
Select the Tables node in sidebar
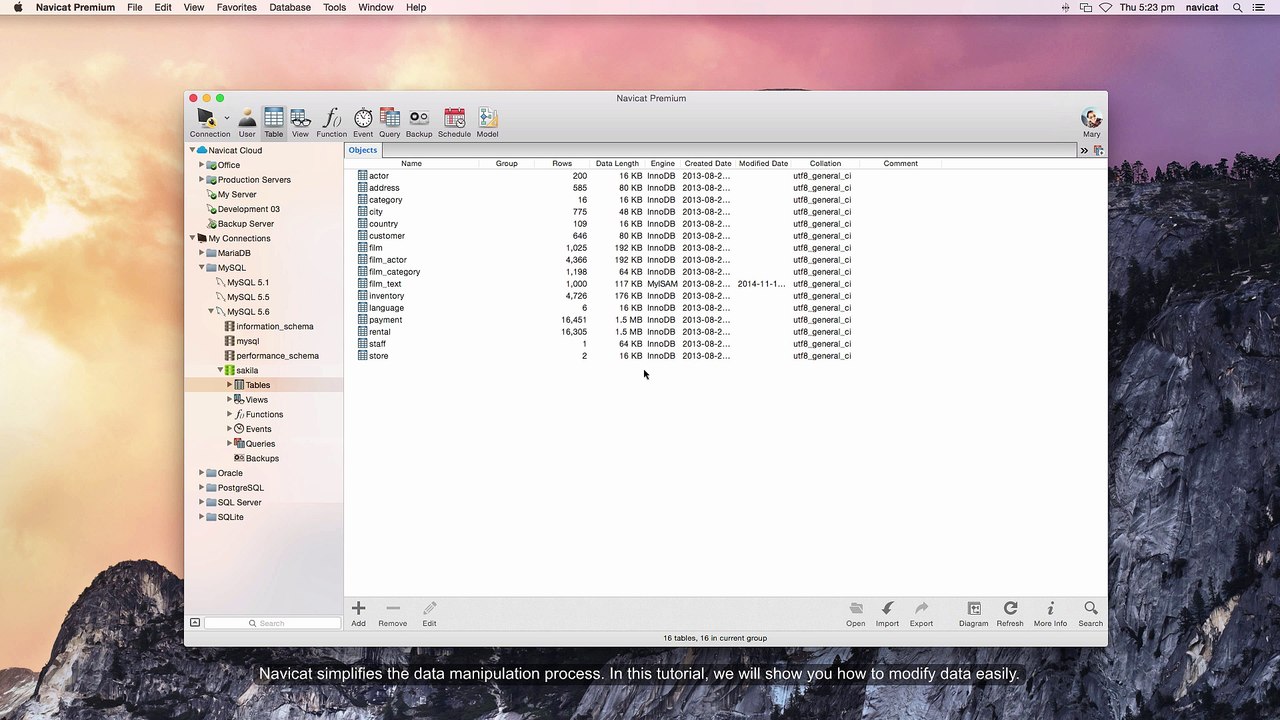[264, 385]
